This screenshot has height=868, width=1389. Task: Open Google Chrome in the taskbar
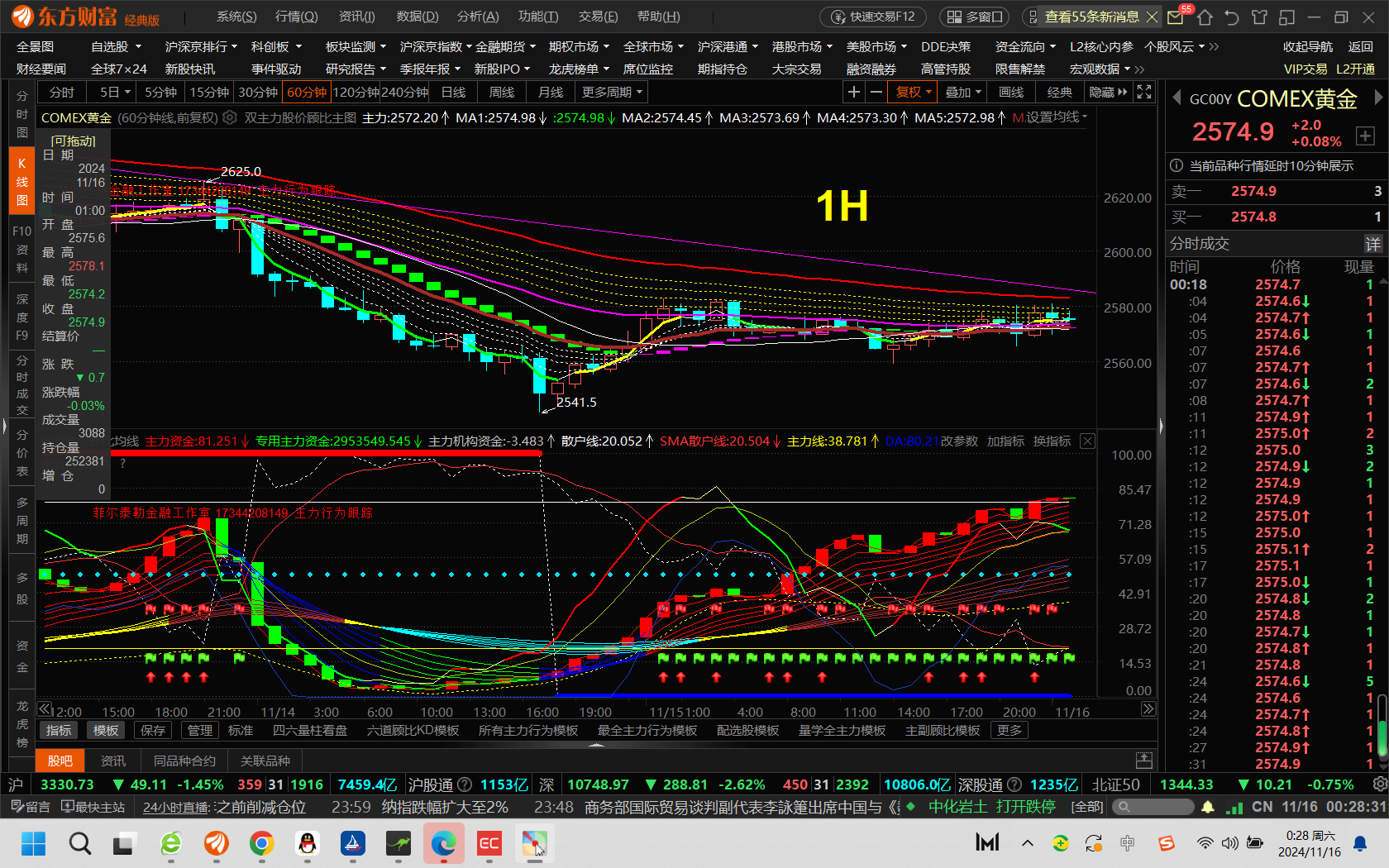point(261,843)
